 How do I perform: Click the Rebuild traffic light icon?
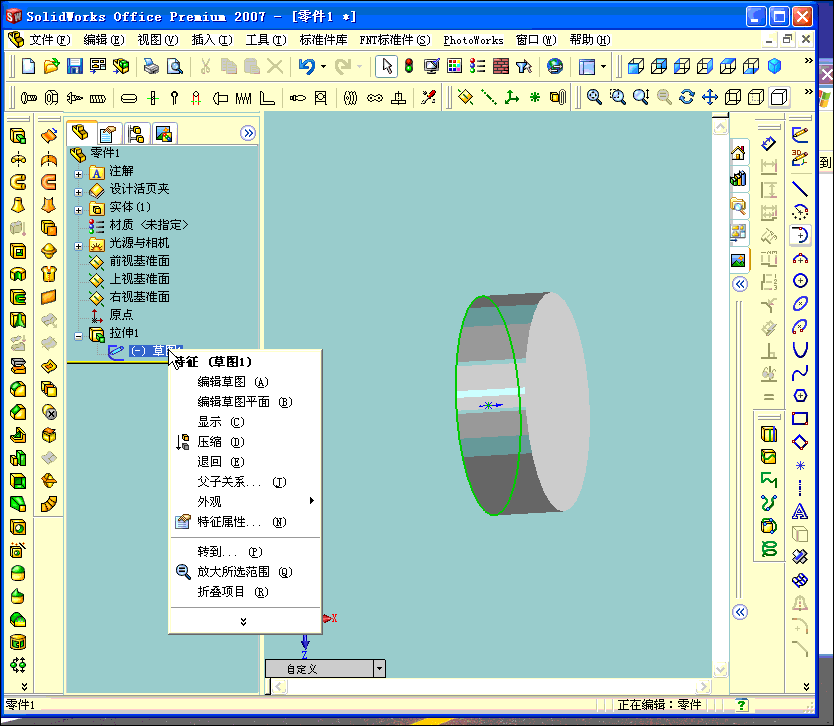(408, 66)
